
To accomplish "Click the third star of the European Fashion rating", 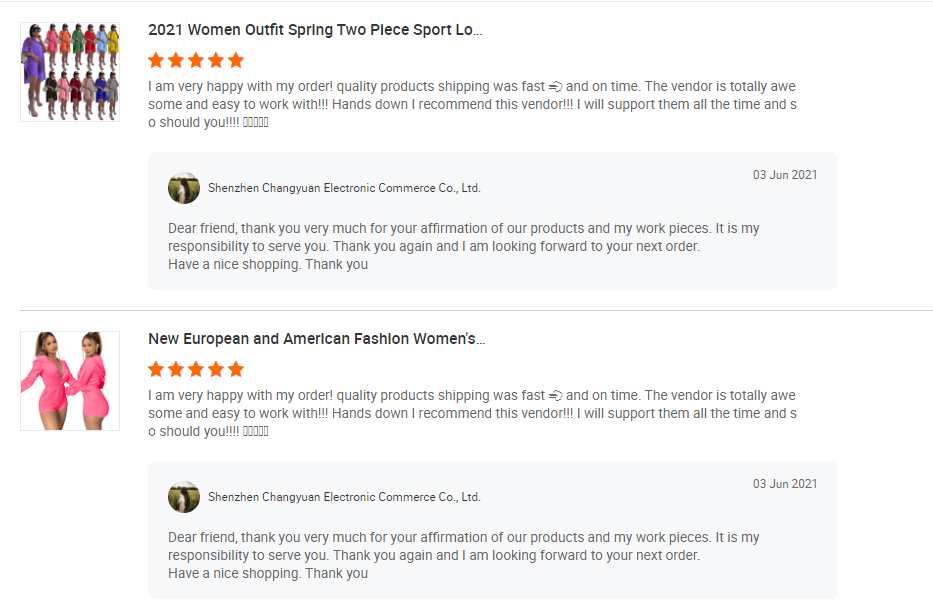I will coord(196,369).
